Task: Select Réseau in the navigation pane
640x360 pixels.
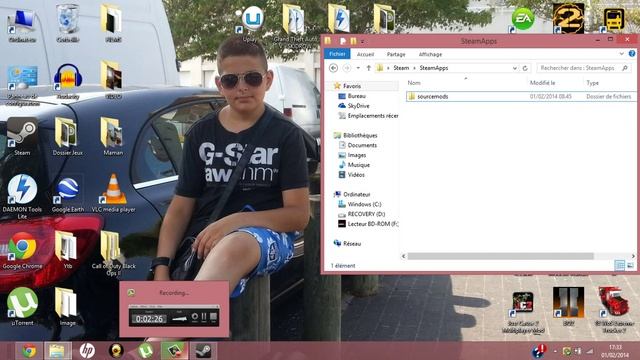Action: coord(348,244)
